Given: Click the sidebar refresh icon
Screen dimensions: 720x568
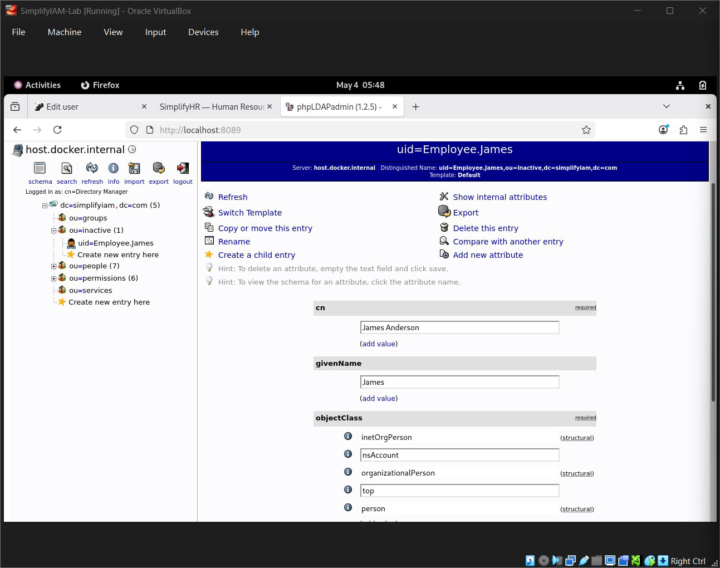Looking at the screenshot, I should click(92, 168).
